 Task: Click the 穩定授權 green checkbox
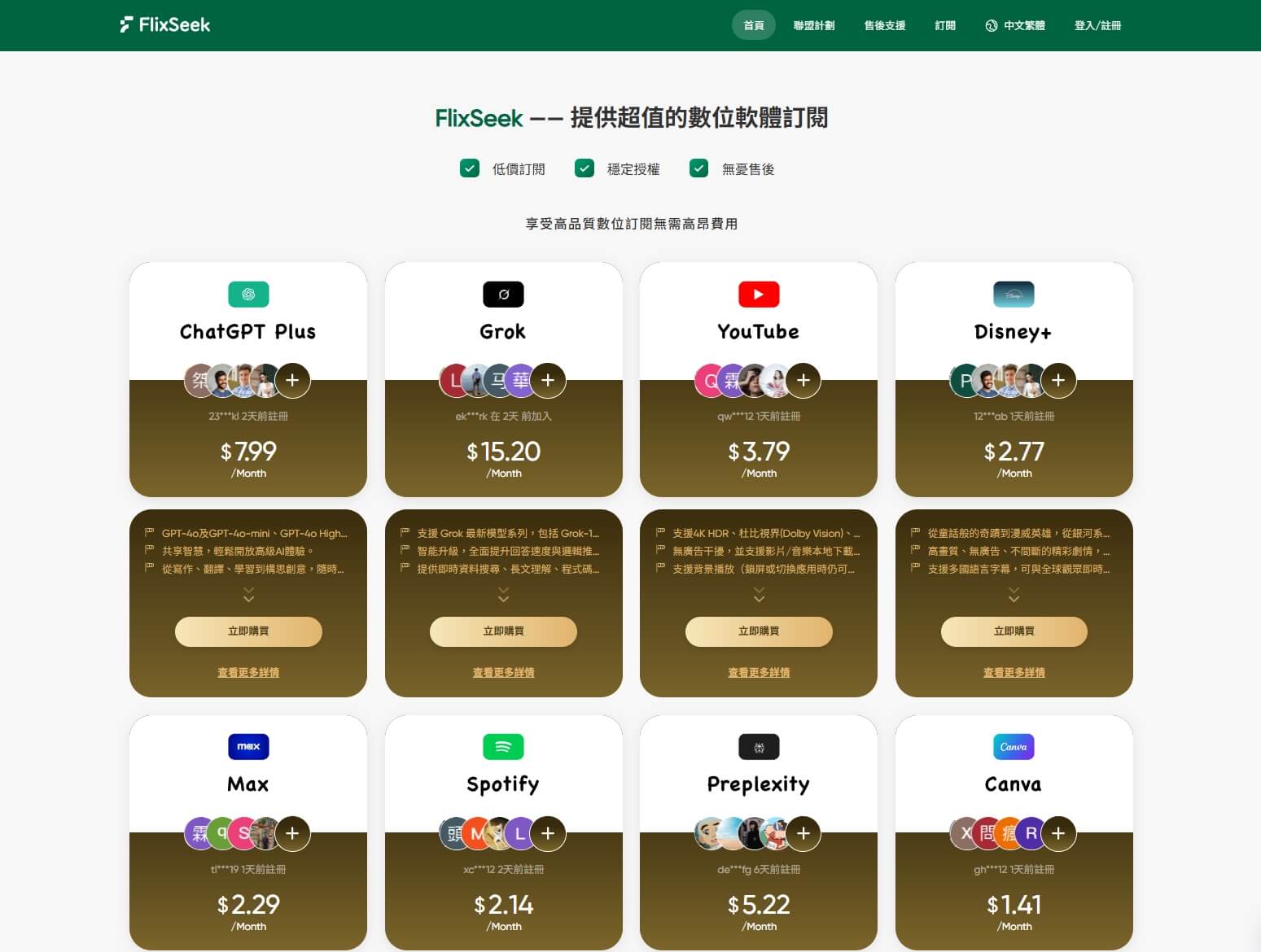coord(585,168)
